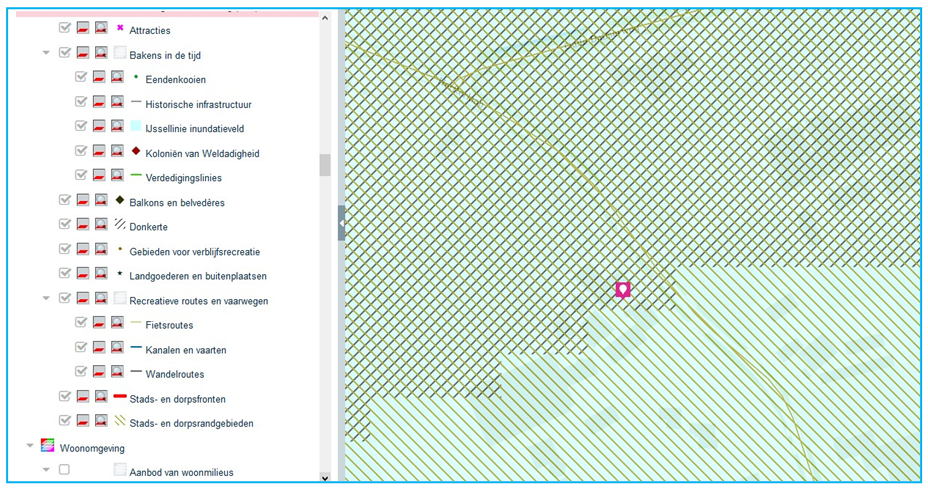Image resolution: width=928 pixels, height=491 pixels.
Task: Click red layer icon for Stads- en dorpsrandgebieden
Action: click(x=83, y=421)
